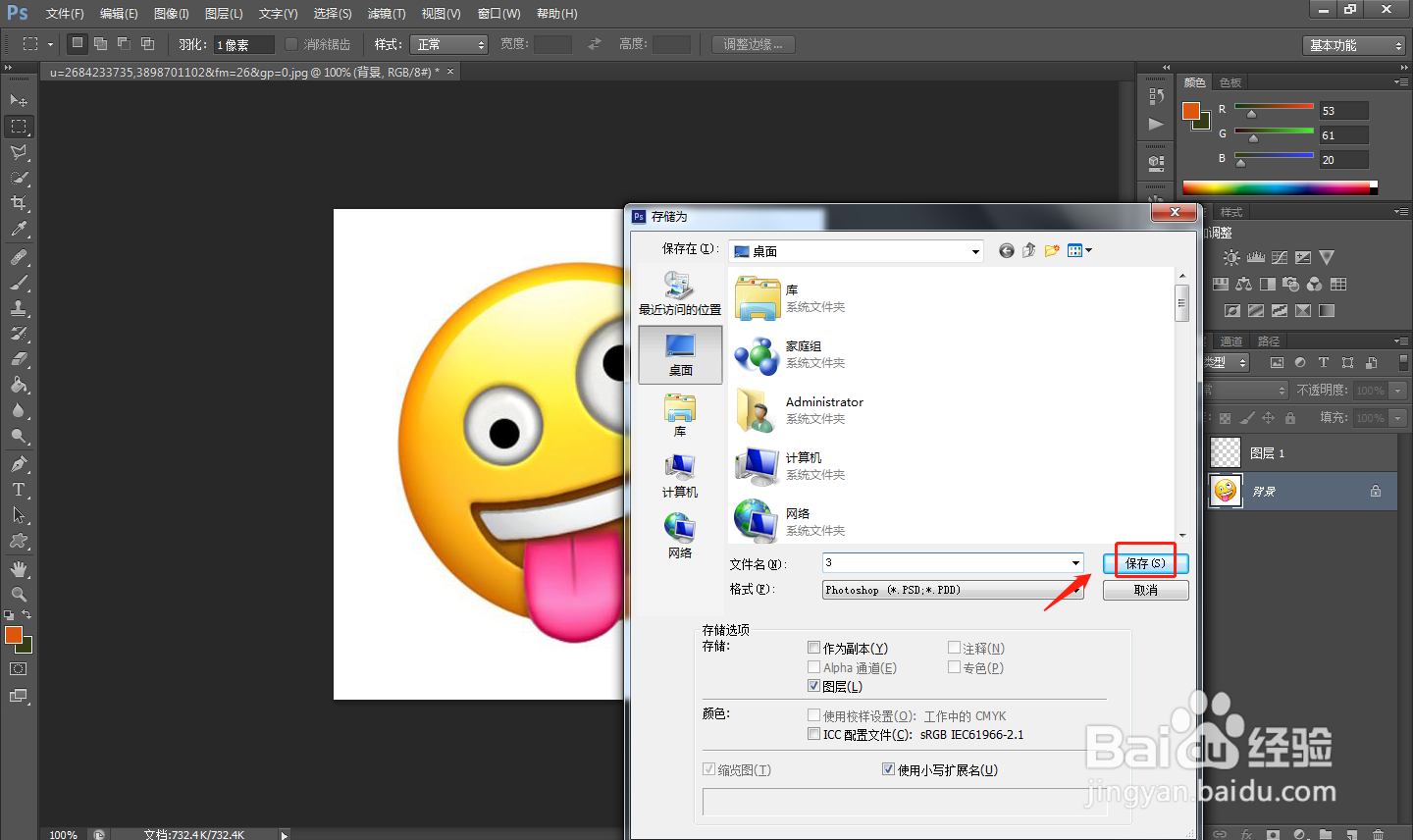This screenshot has height=840, width=1413.
Task: Select the Move tool
Action: (19, 101)
